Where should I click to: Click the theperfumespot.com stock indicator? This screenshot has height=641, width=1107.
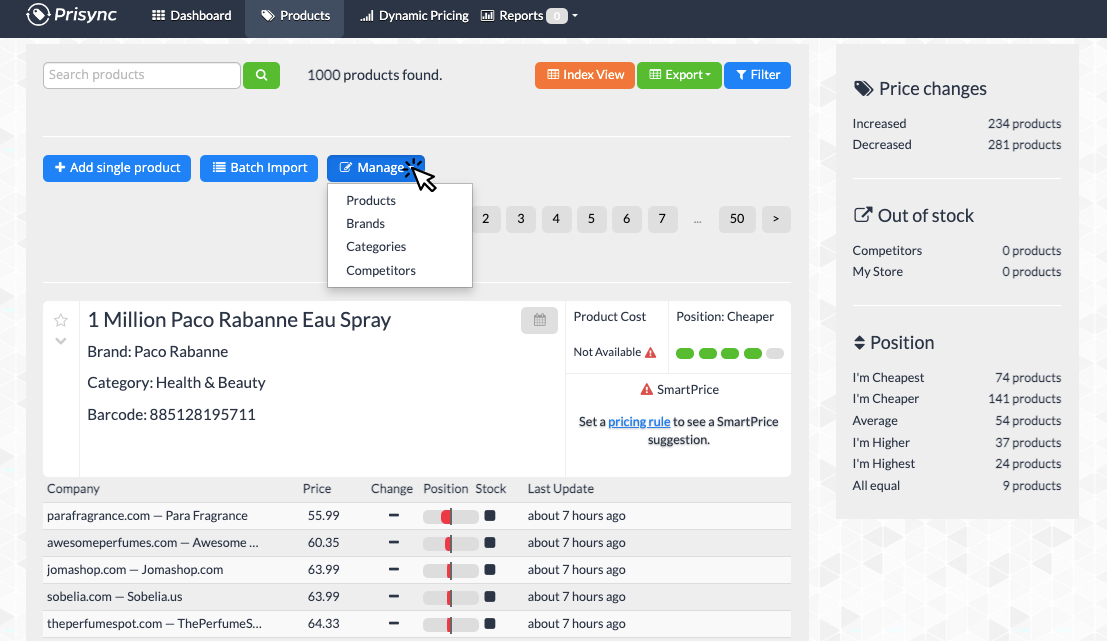[490, 623]
